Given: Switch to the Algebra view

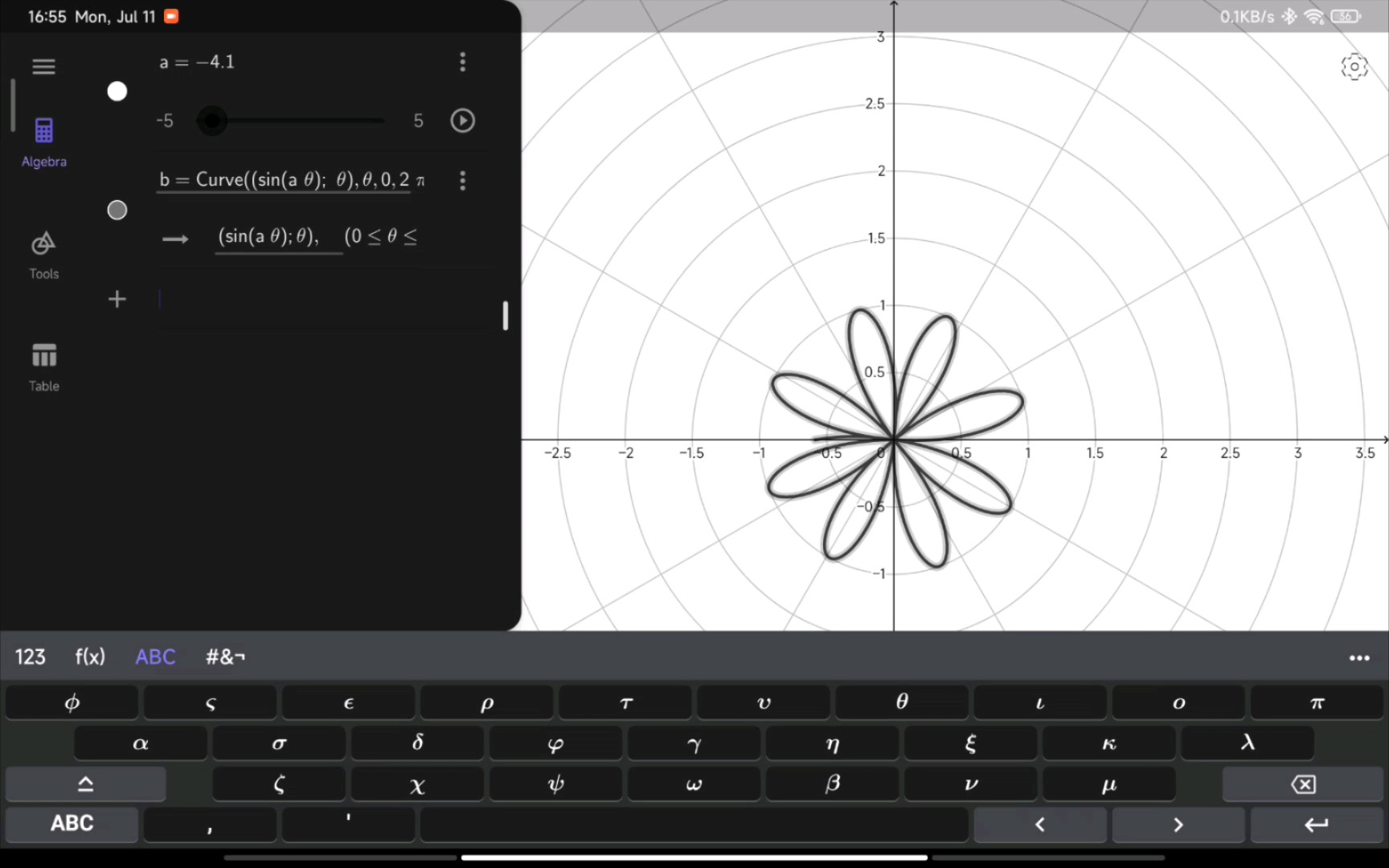Looking at the screenshot, I should tap(44, 143).
